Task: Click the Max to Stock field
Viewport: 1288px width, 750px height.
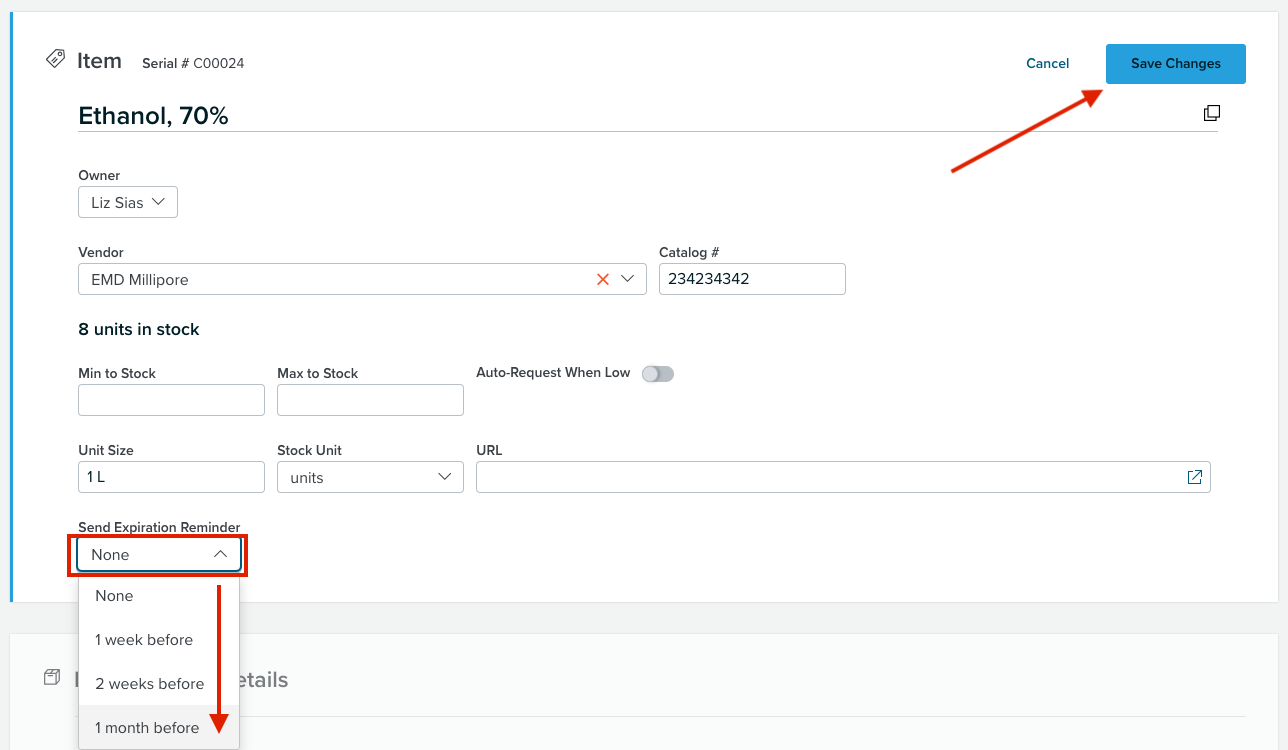Action: (370, 400)
